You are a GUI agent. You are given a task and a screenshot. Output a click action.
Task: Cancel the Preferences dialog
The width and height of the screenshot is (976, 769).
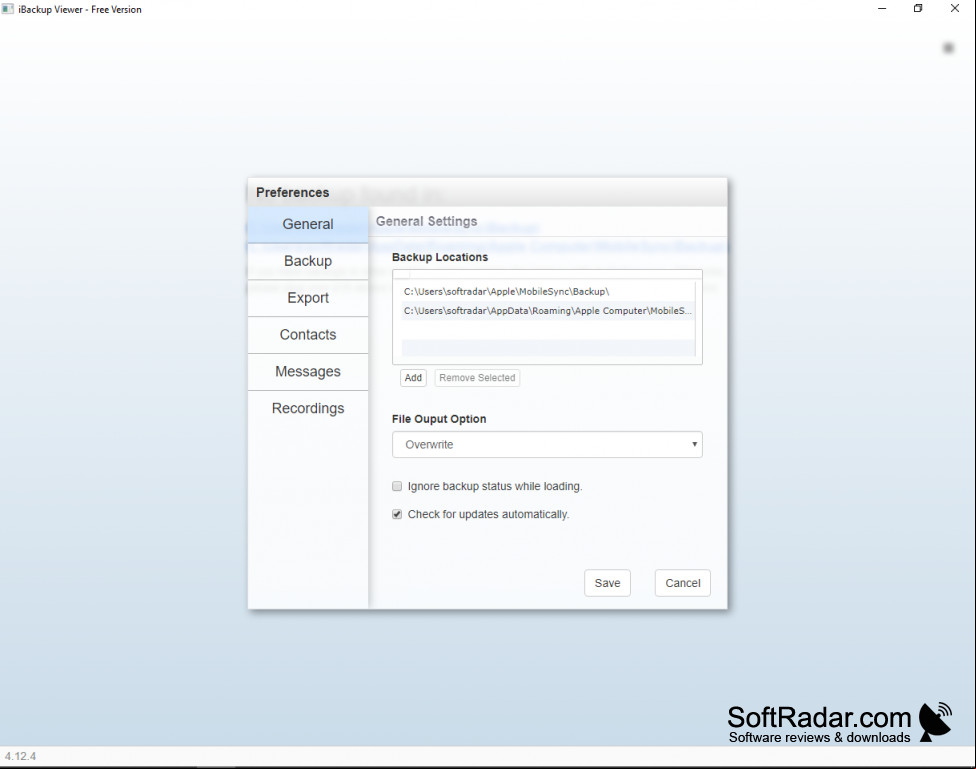[683, 583]
